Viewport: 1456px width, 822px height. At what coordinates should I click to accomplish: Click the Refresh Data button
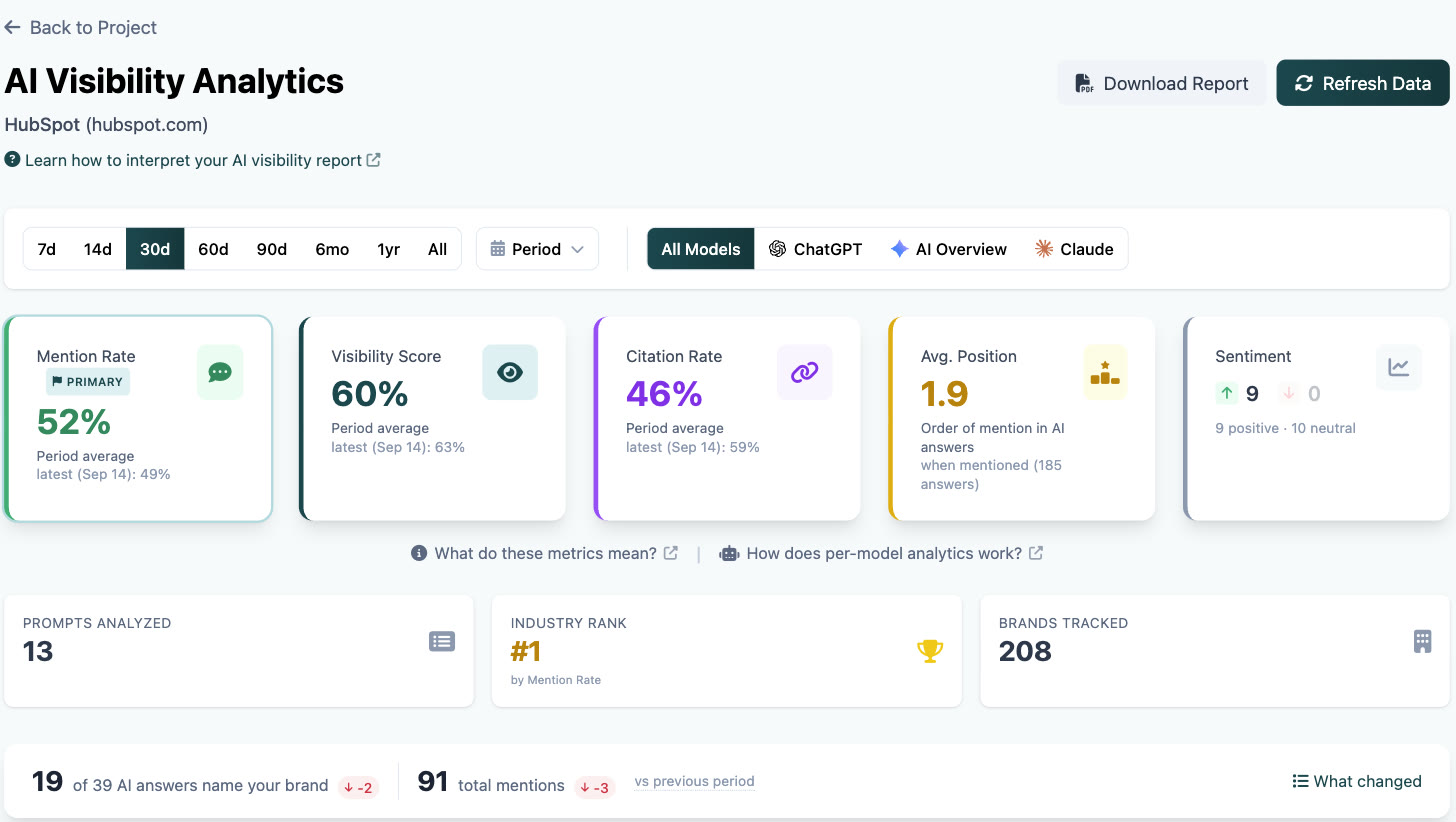(x=1363, y=83)
